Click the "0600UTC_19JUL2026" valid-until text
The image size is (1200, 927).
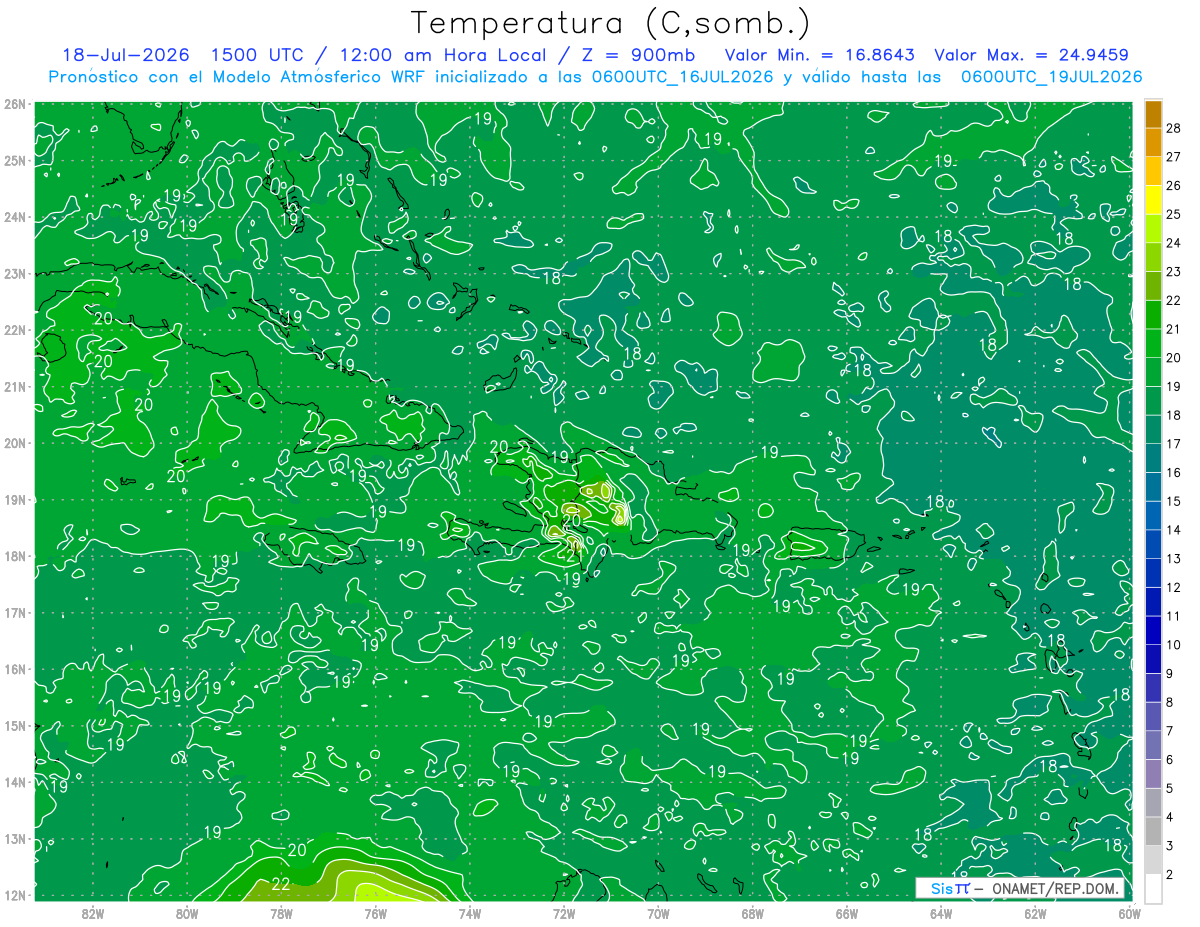click(x=1051, y=77)
